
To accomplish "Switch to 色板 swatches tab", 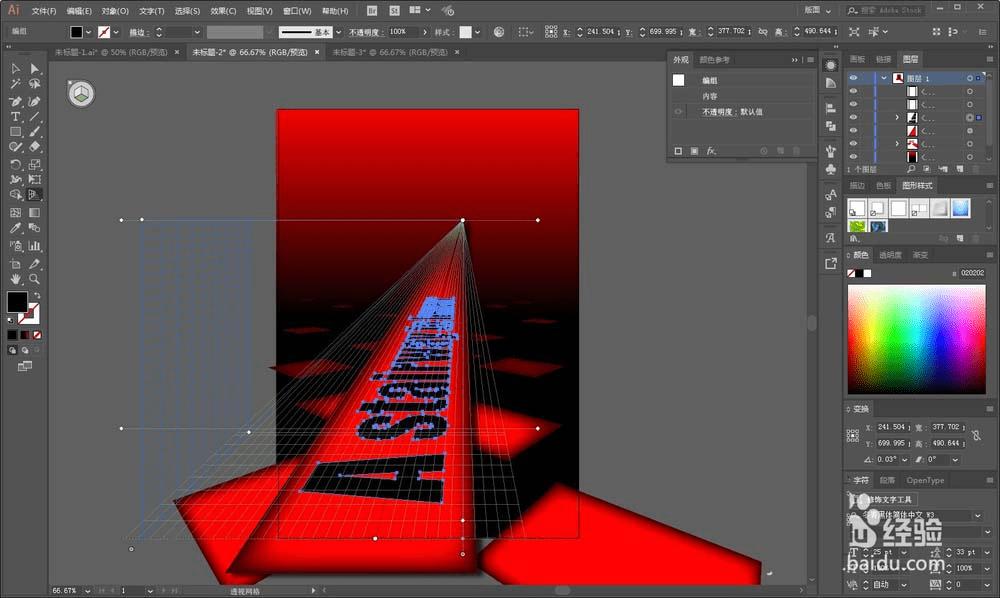I will click(x=883, y=186).
